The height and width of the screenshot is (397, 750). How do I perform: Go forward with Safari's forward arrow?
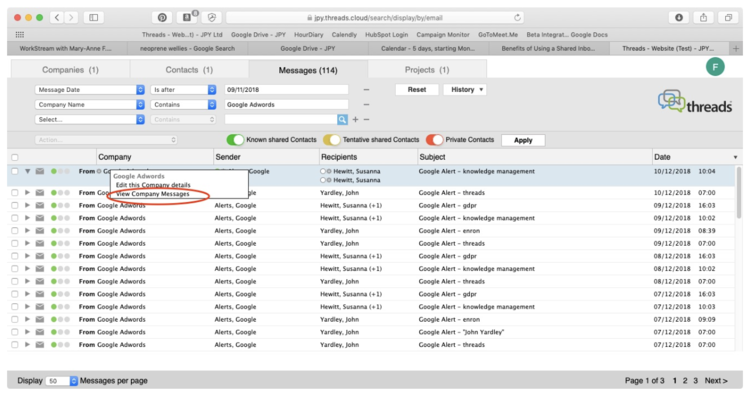pos(71,18)
